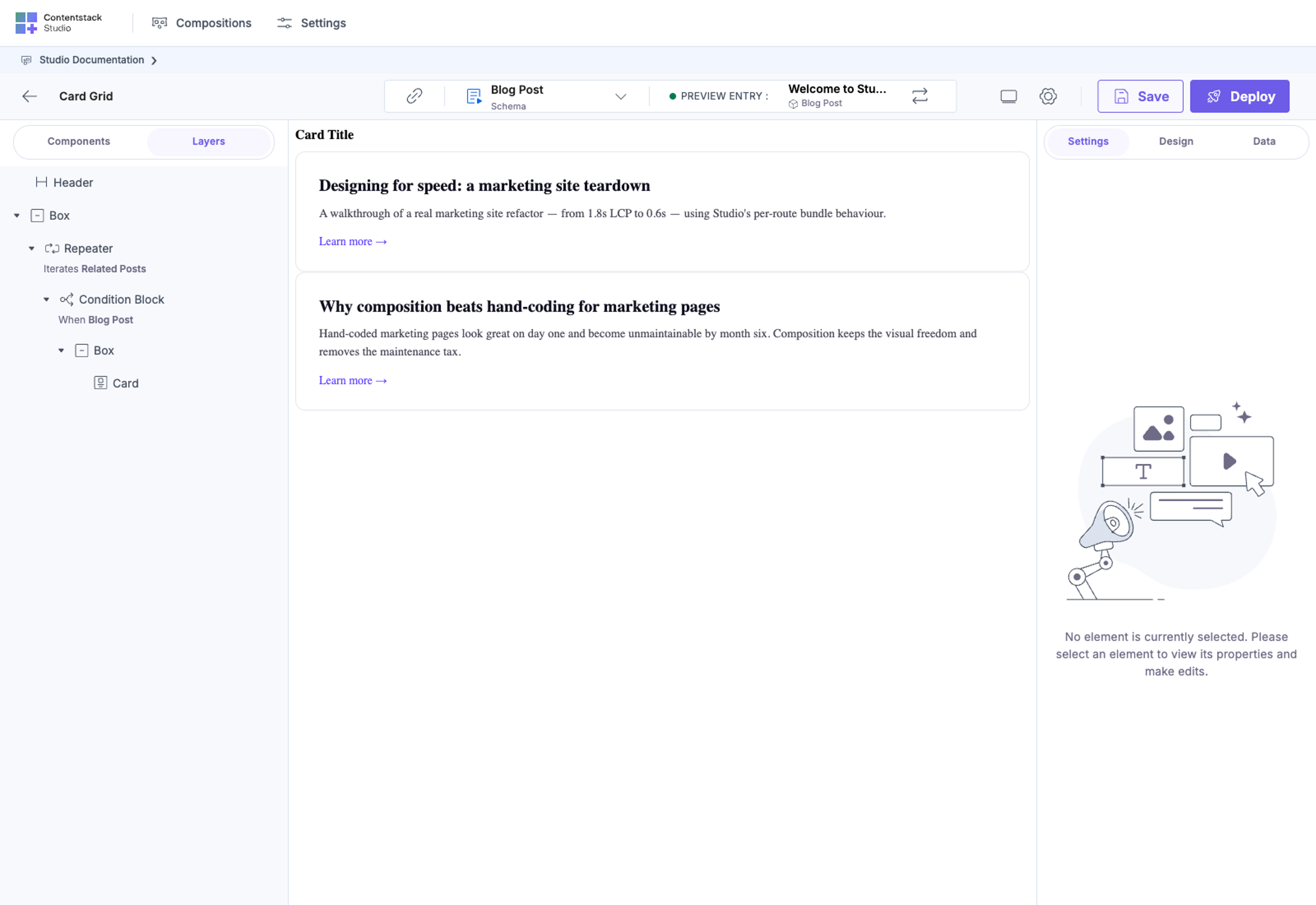This screenshot has width=1316, height=905.
Task: Click 'Why composition beats hand-coding' title
Action: (519, 306)
